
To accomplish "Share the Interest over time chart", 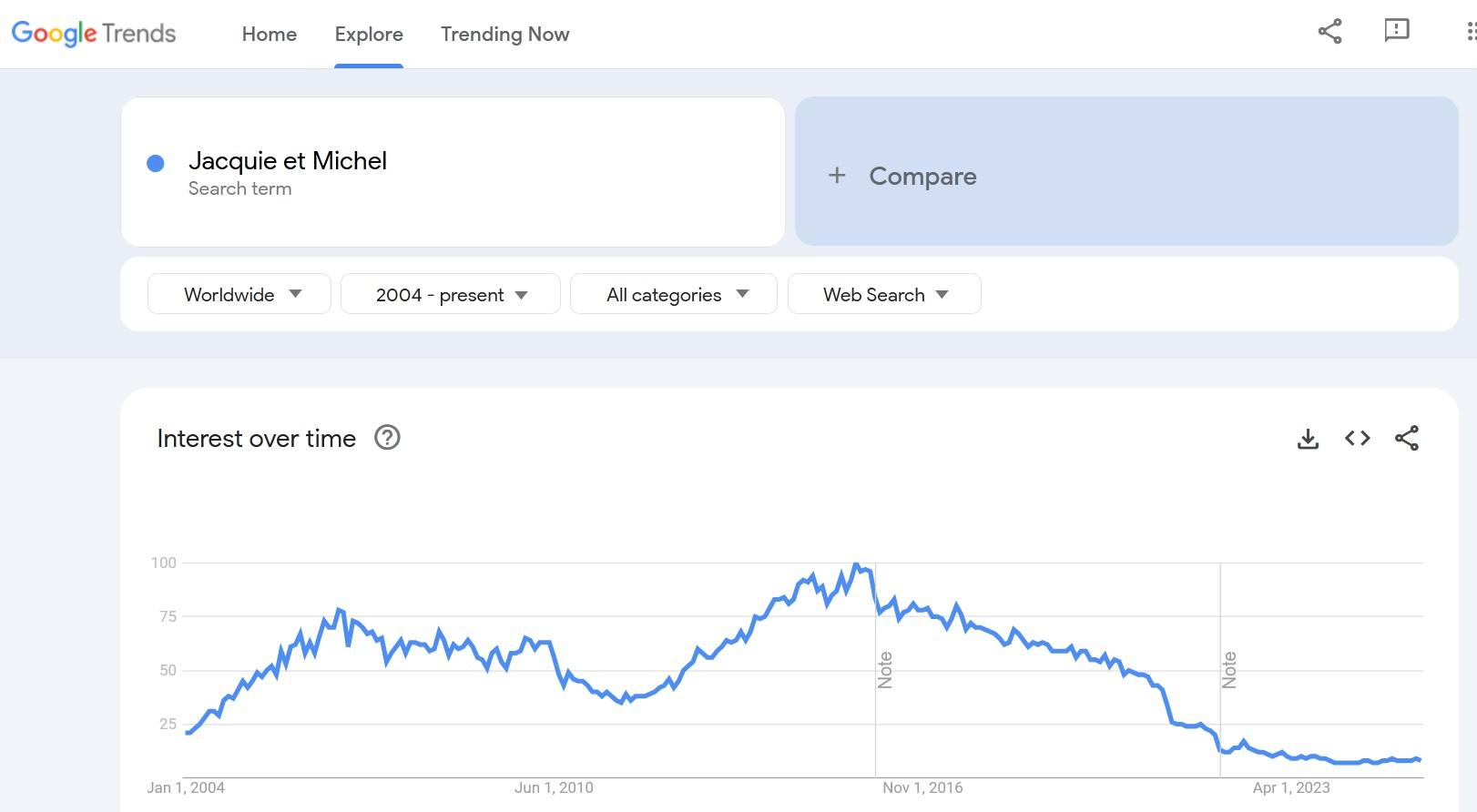I will pyautogui.click(x=1406, y=439).
